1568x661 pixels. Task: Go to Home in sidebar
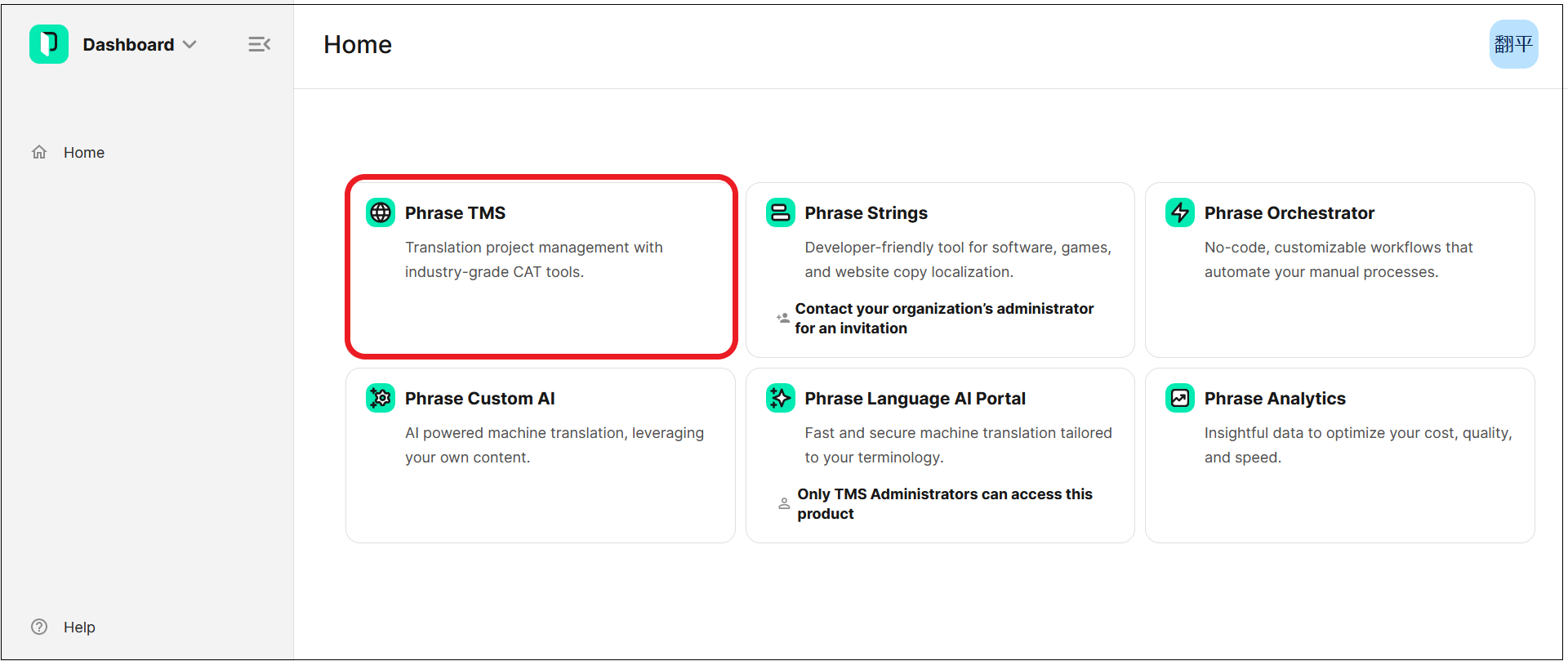[x=83, y=153]
